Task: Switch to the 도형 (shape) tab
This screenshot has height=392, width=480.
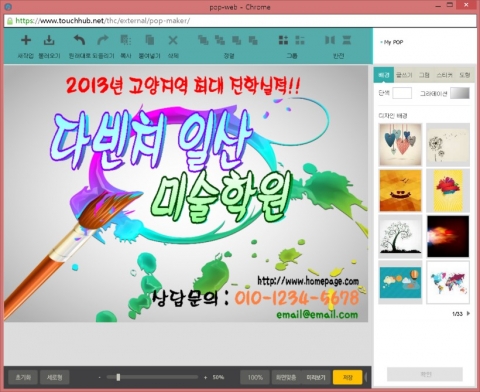Action: (465, 75)
